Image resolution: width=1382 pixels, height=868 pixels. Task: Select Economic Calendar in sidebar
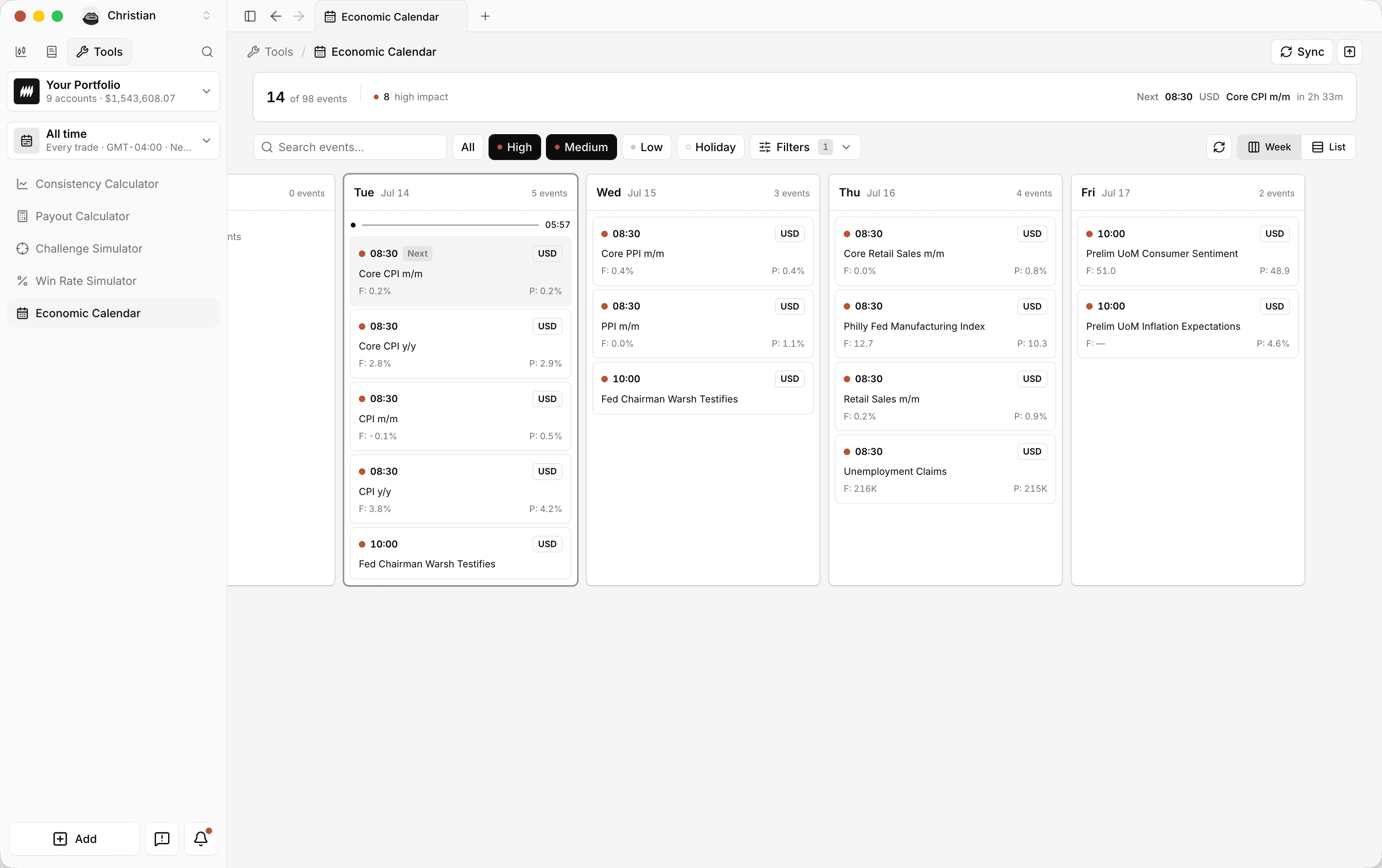[113, 313]
